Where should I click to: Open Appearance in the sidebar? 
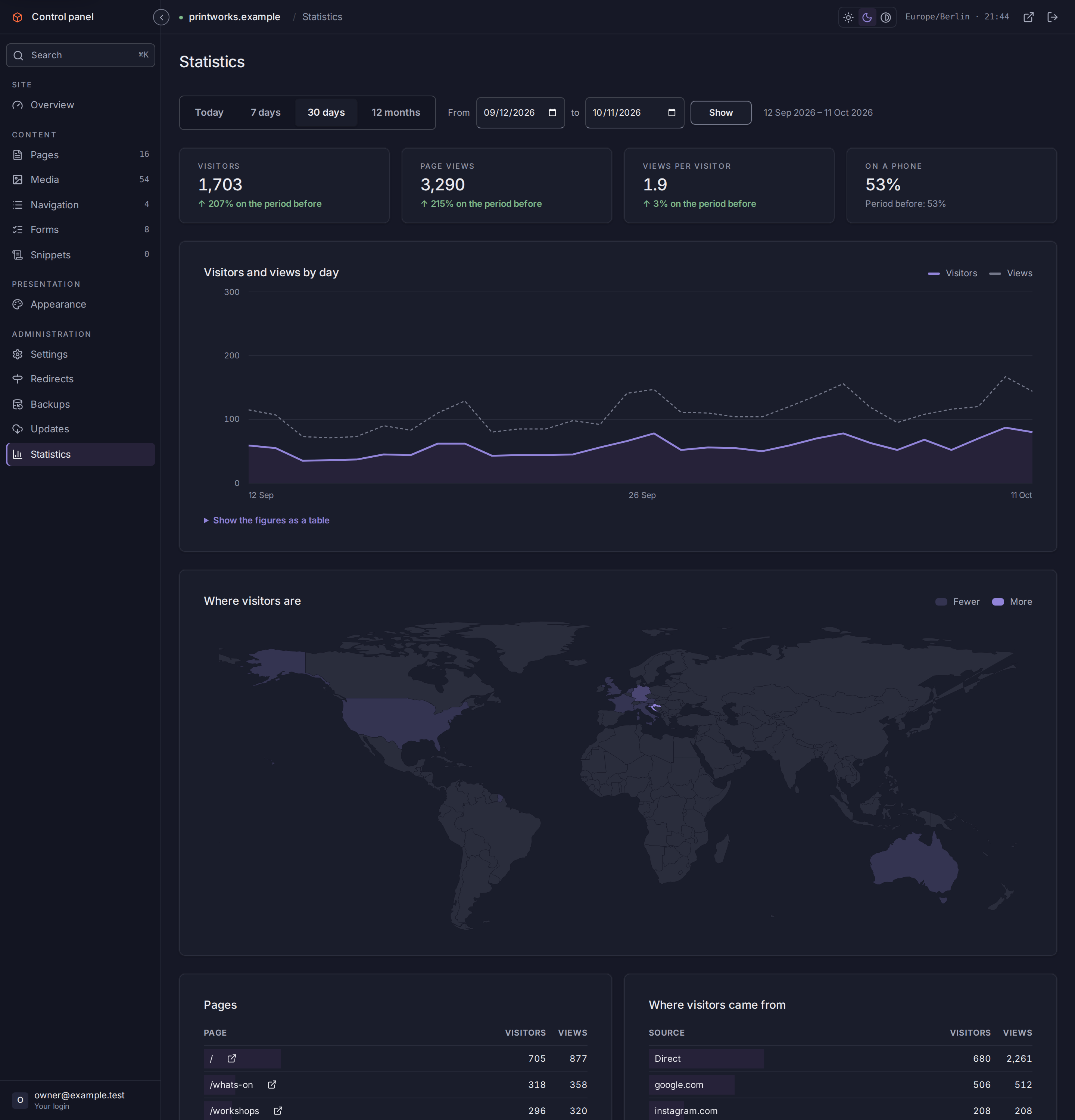tap(81, 305)
